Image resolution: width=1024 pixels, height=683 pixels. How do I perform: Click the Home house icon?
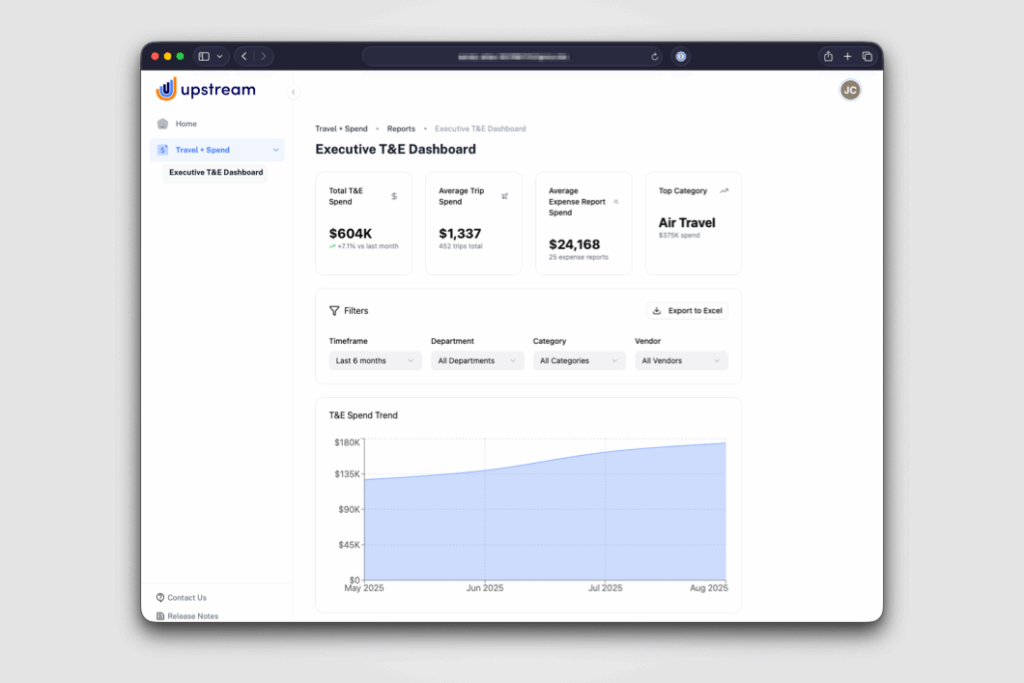pos(163,123)
